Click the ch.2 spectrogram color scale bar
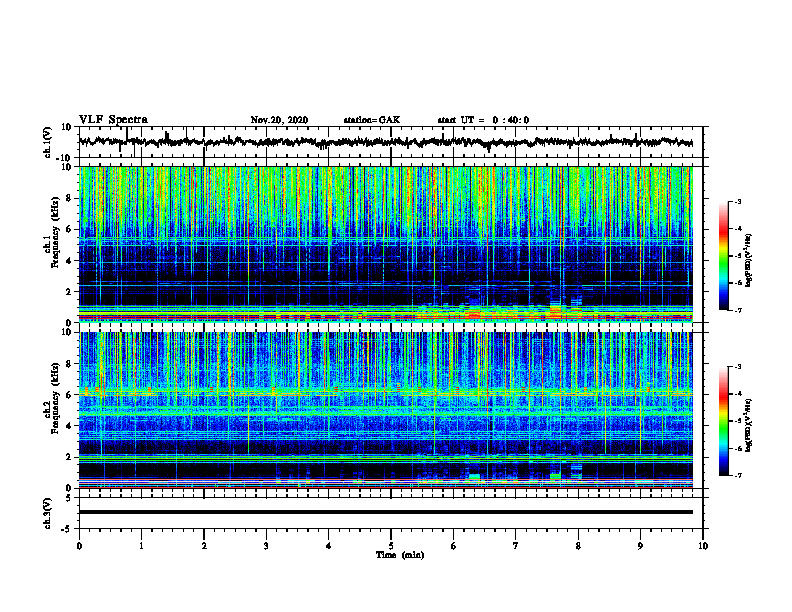This screenshot has height=612, width=792. click(724, 421)
